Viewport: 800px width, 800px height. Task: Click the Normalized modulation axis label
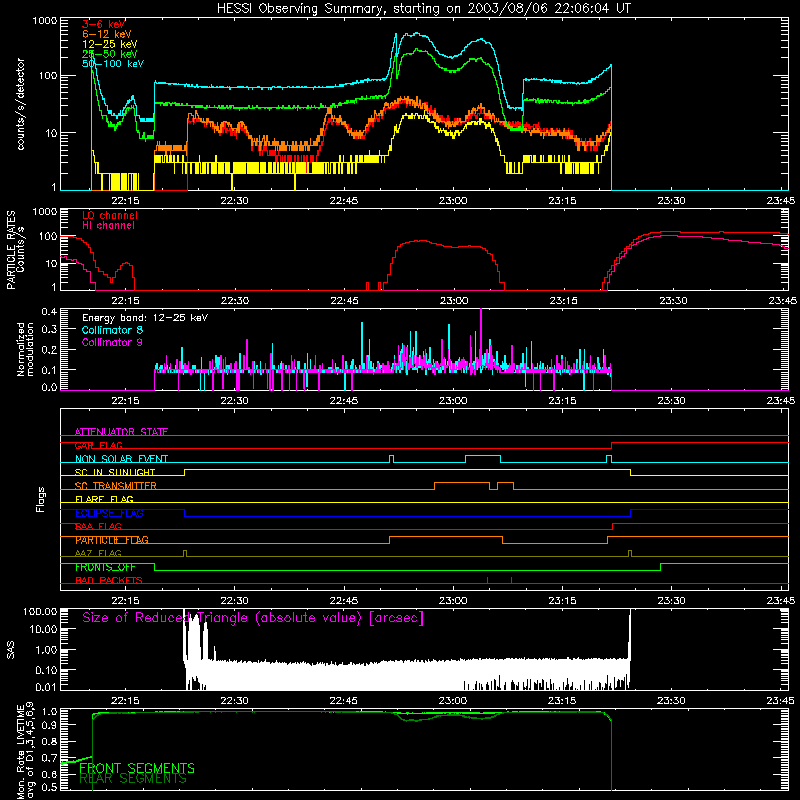click(25, 349)
